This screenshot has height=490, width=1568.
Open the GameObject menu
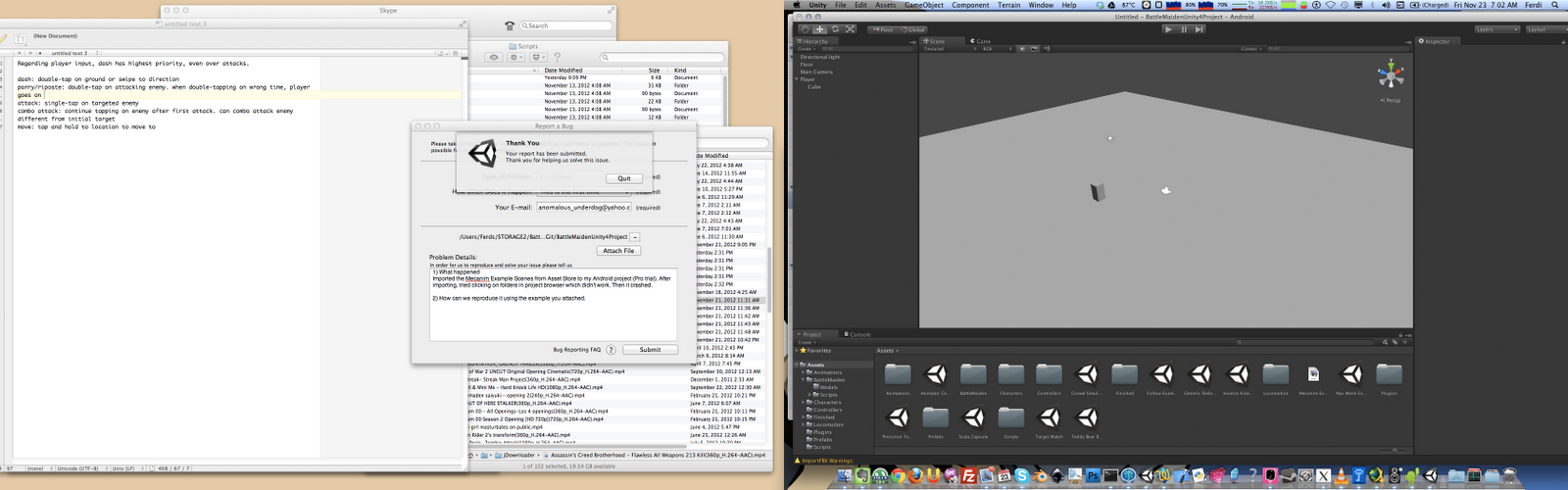924,5
